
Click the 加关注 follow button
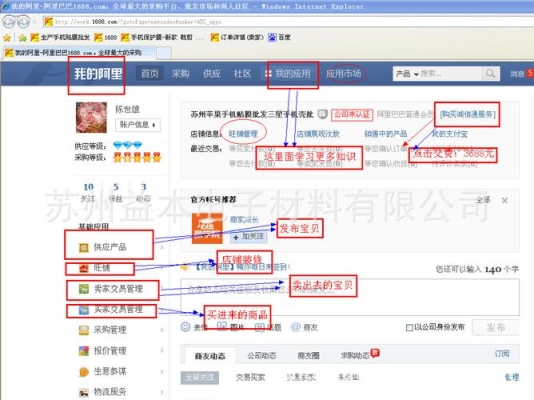249,237
